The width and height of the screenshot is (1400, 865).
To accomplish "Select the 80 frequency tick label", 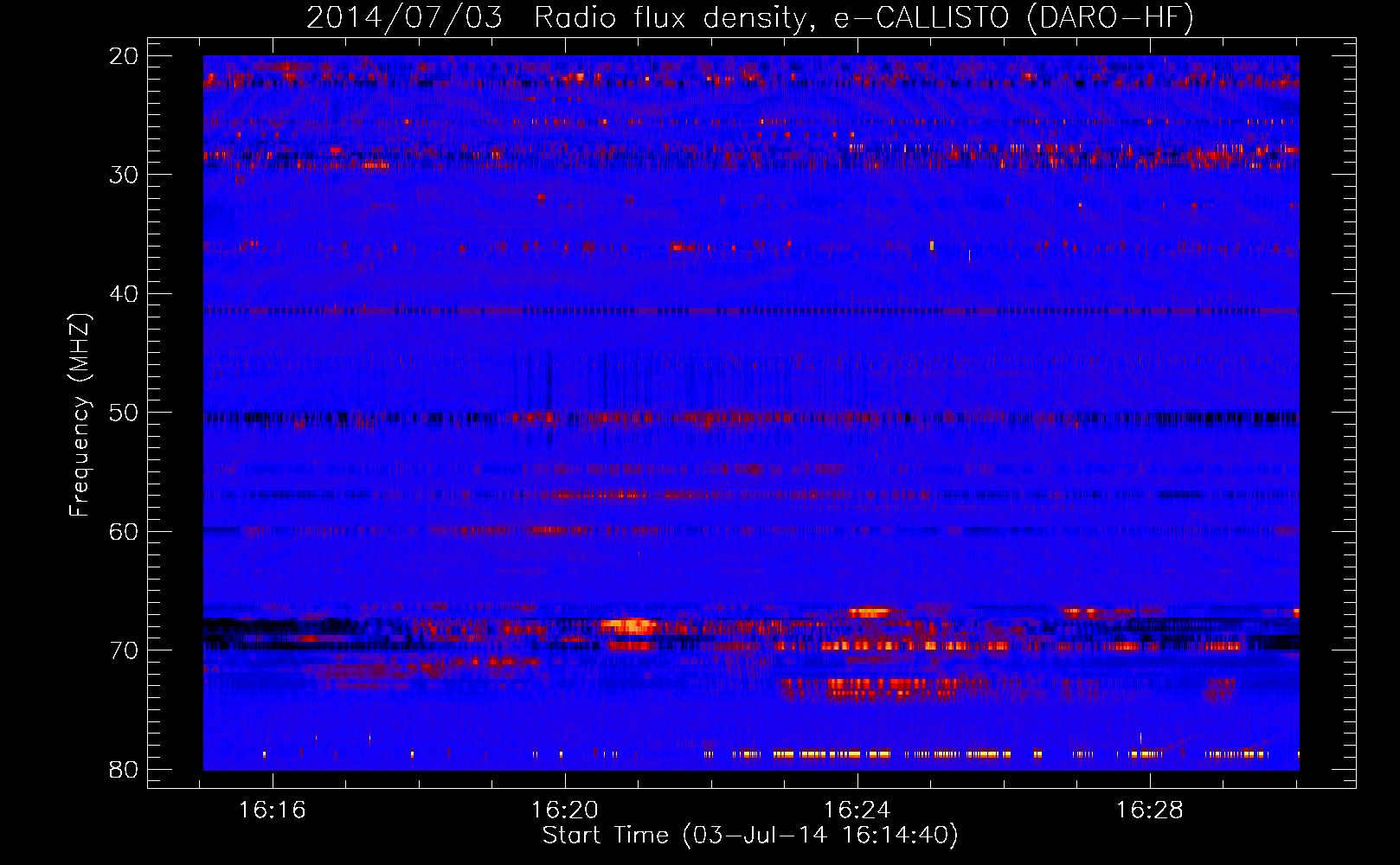I will pos(124,770).
